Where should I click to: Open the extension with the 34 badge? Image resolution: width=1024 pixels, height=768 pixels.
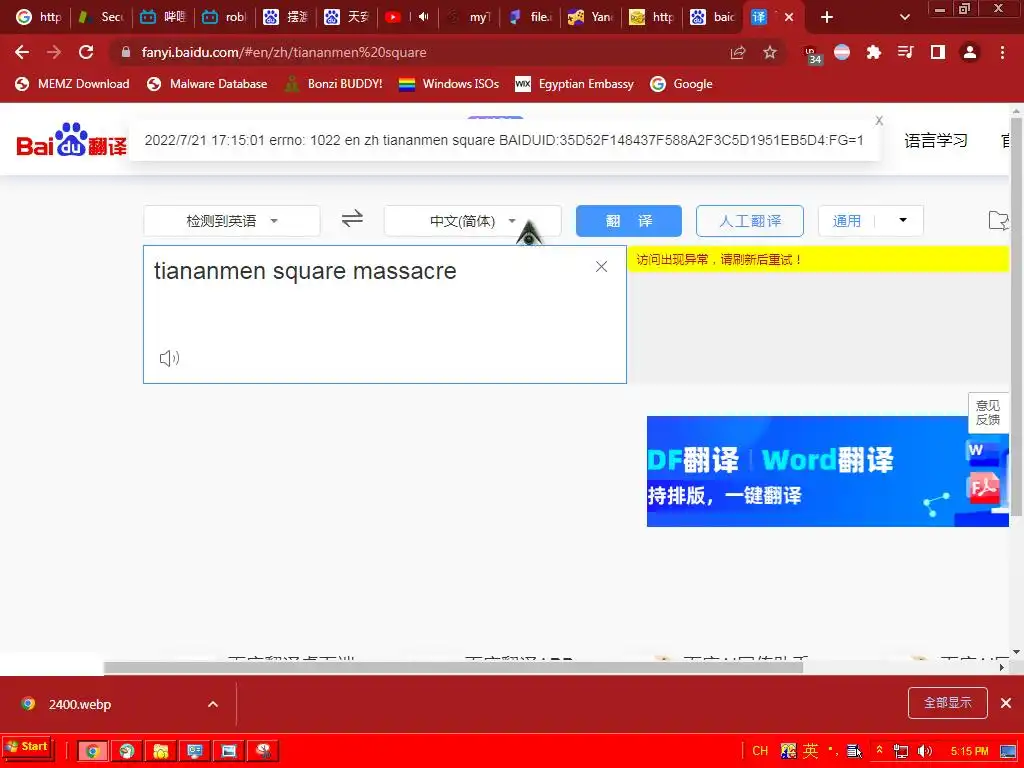coord(812,55)
